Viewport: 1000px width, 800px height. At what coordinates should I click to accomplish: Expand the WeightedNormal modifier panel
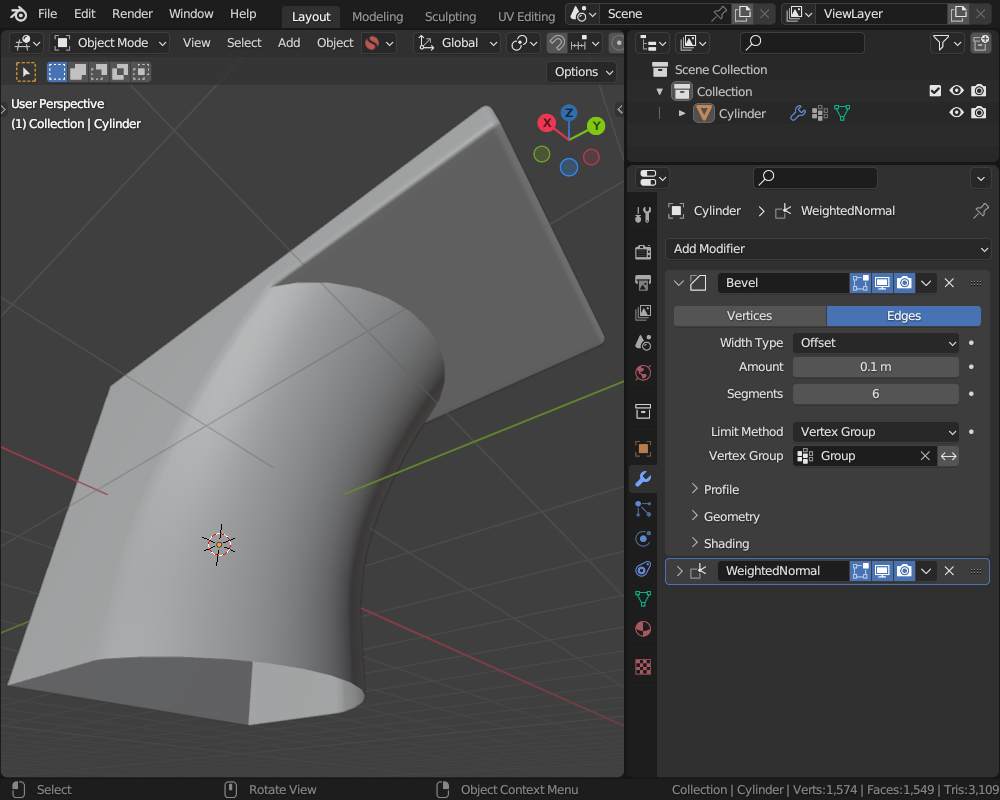coord(679,571)
